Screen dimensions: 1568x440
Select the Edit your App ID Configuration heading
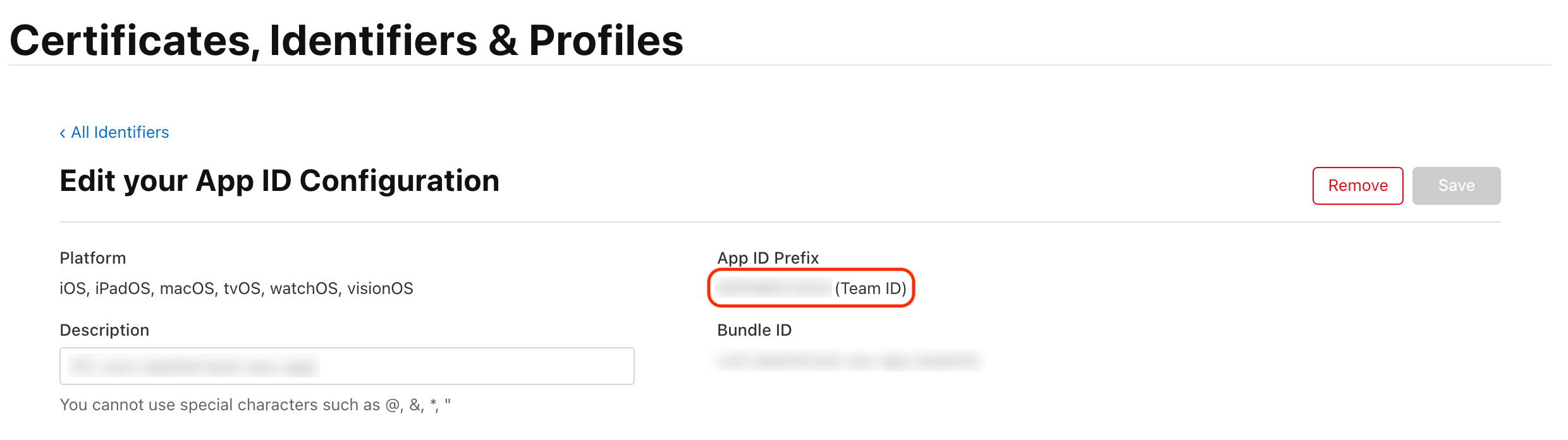click(x=279, y=180)
